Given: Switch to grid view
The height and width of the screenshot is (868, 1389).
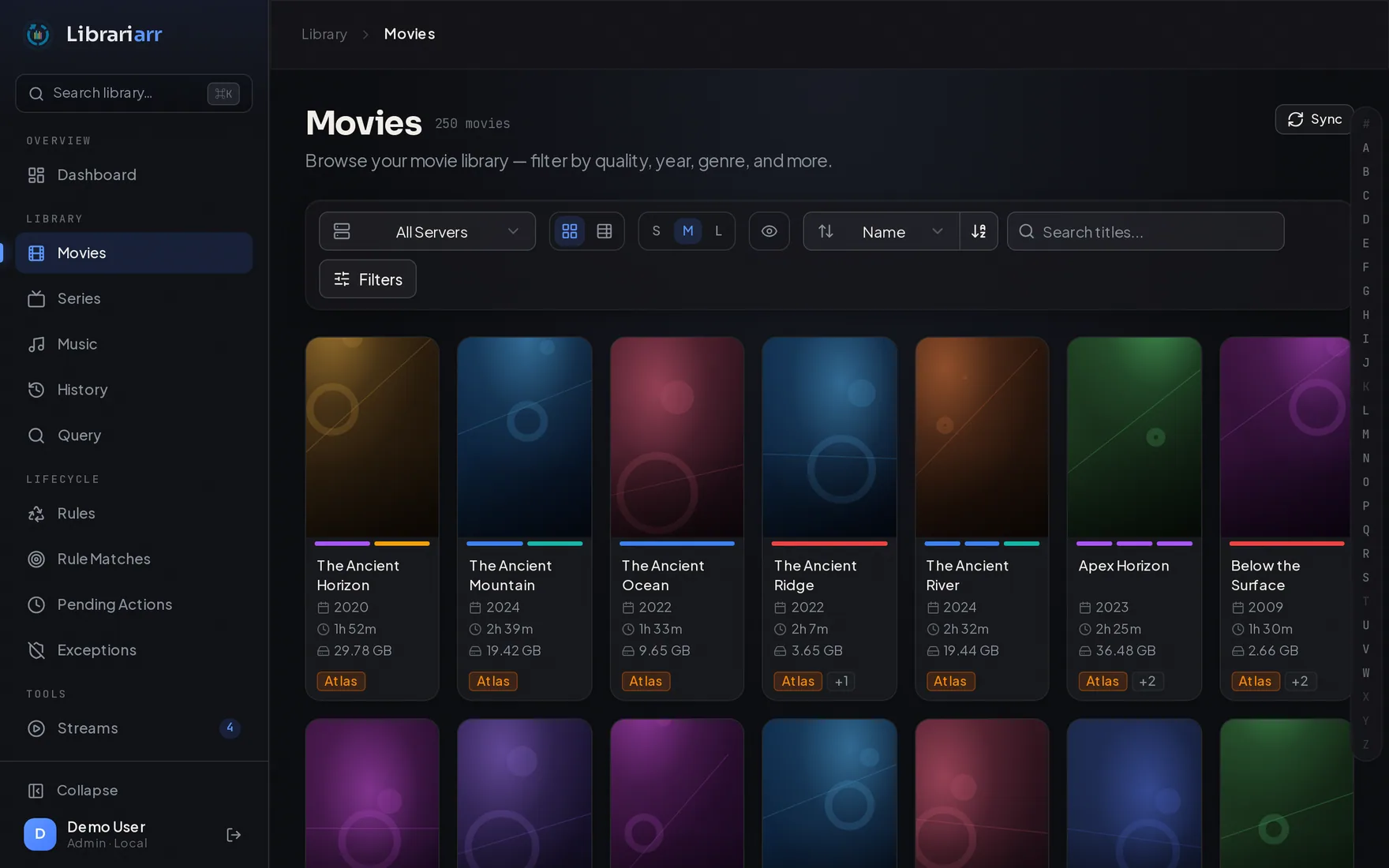Looking at the screenshot, I should point(570,231).
